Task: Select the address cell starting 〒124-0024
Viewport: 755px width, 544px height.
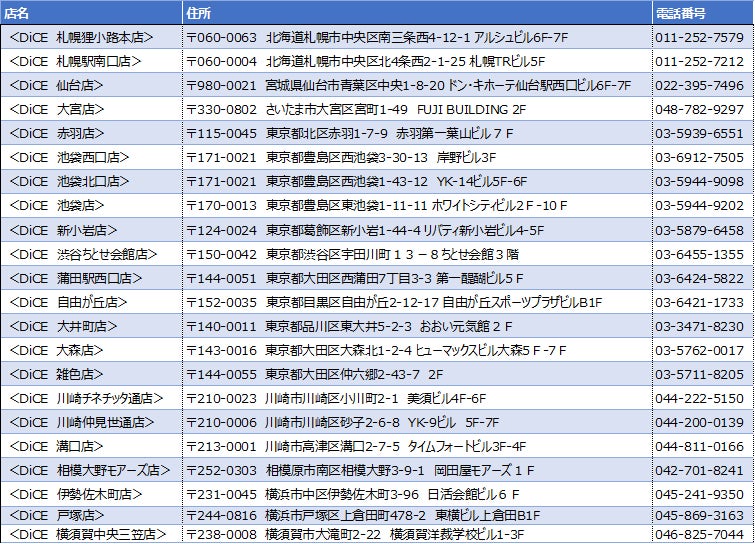Action: click(417, 230)
